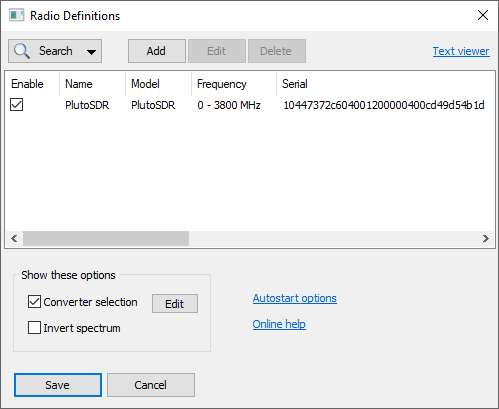Enable the Invert spectrum checkbox

click(34, 328)
